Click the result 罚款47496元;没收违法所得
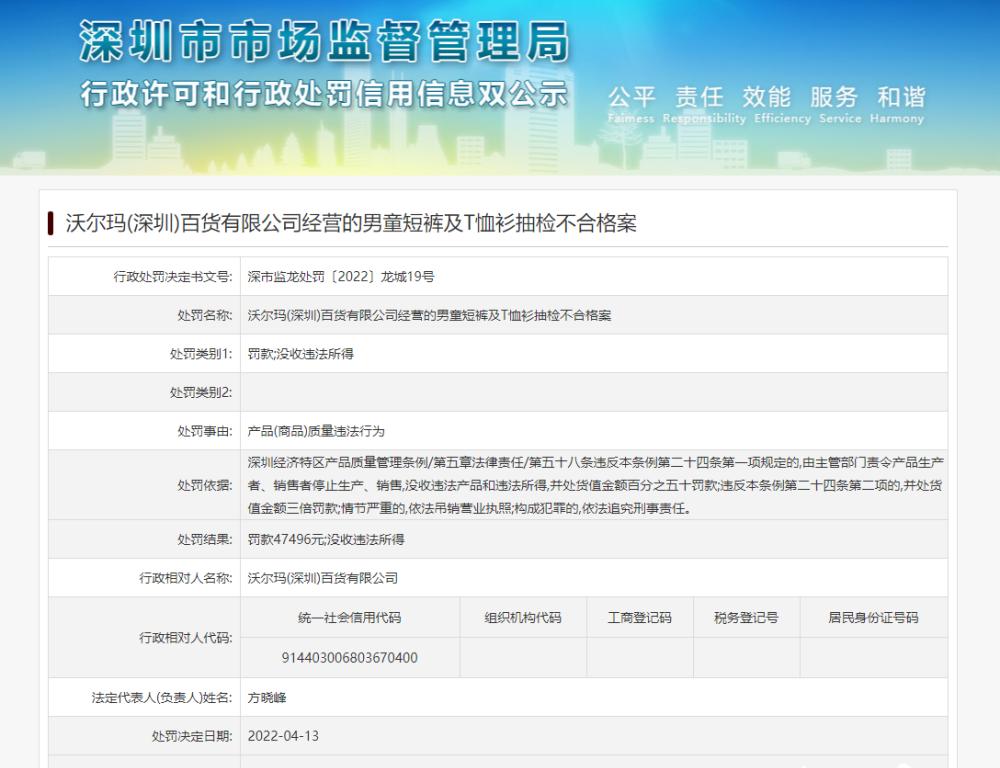Image resolution: width=1000 pixels, height=768 pixels. (326, 540)
